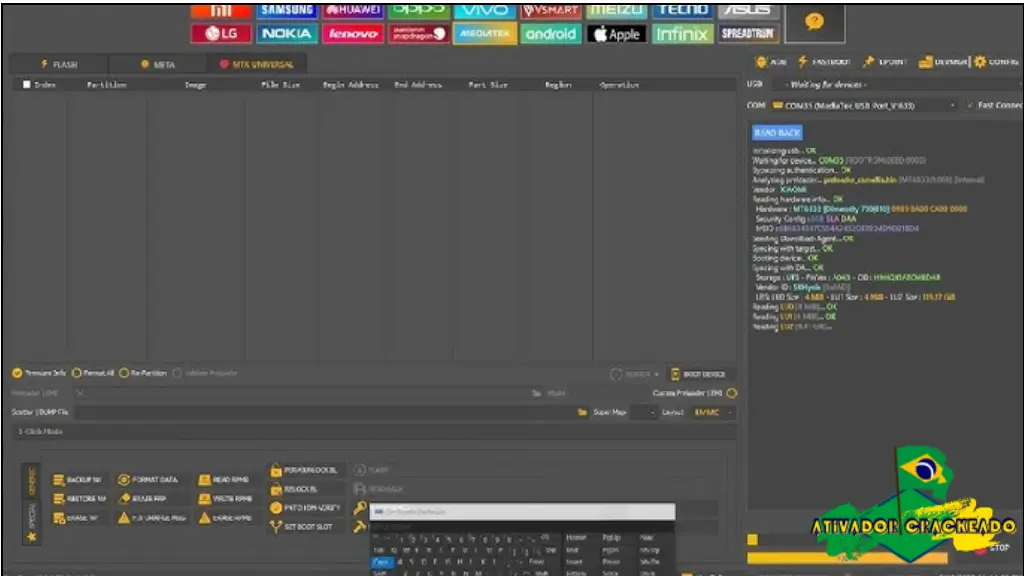Viewport: 1024px width, 576px height.
Task: Open the Layout EMMC dropdown
Action: [712, 412]
